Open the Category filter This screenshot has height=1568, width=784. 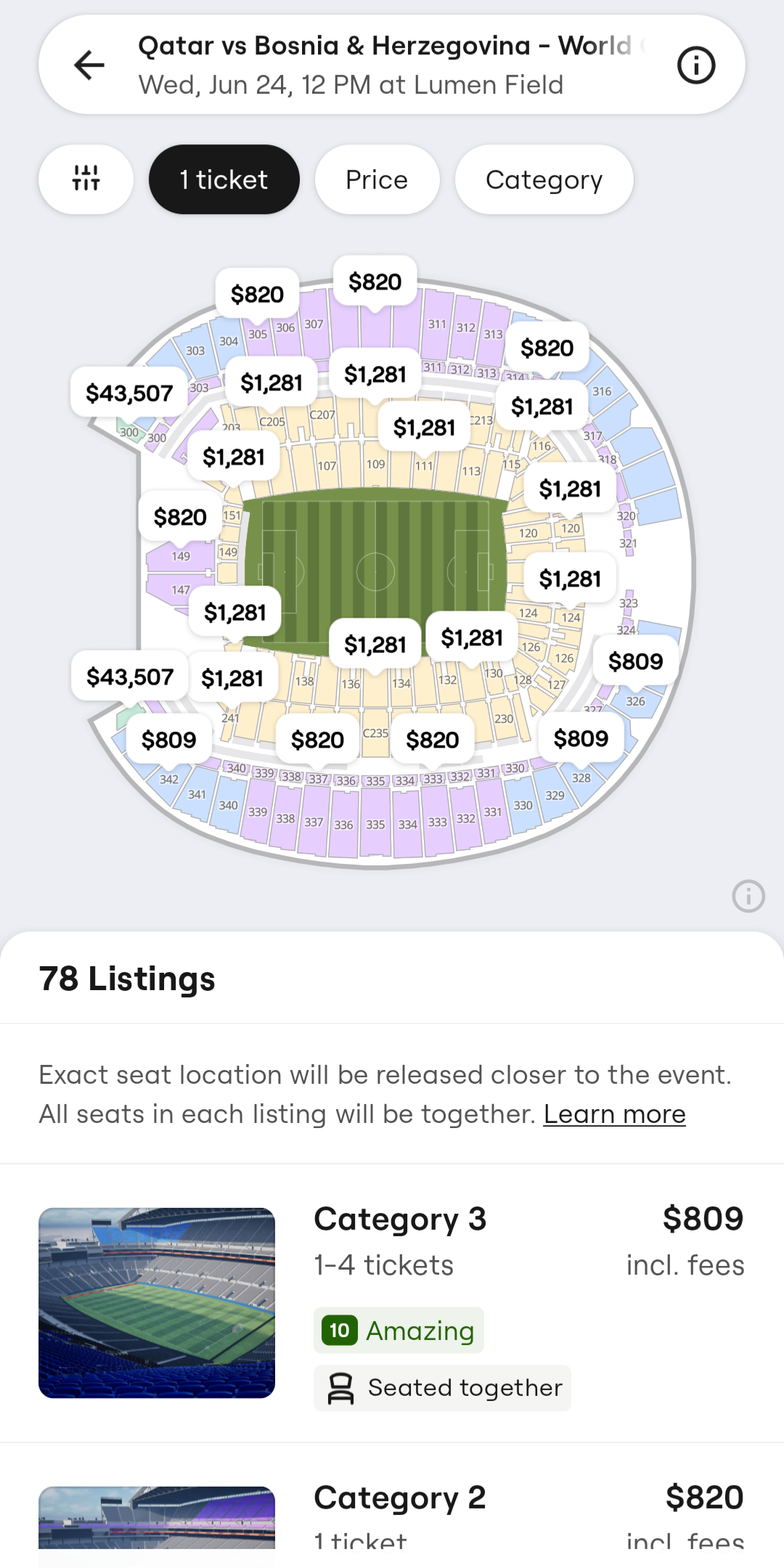(544, 179)
